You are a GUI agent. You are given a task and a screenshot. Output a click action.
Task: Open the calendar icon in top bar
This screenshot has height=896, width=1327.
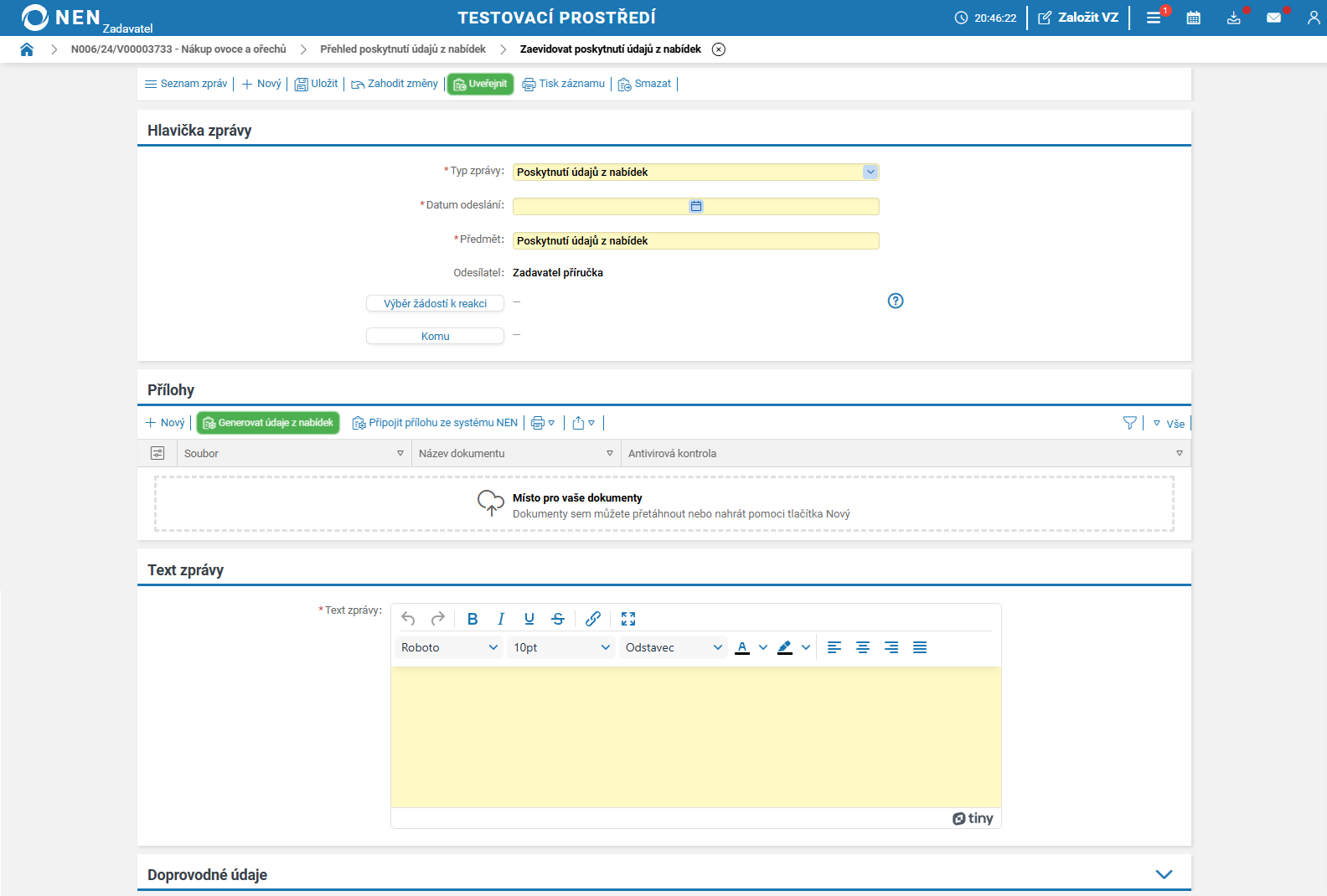click(x=1194, y=18)
